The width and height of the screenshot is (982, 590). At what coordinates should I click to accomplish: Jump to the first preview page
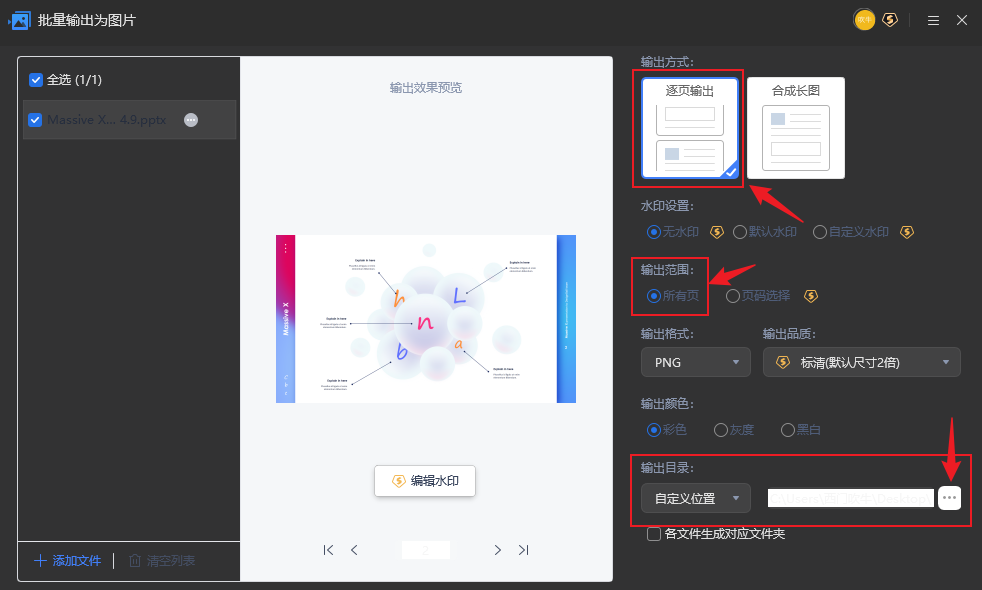coord(328,550)
